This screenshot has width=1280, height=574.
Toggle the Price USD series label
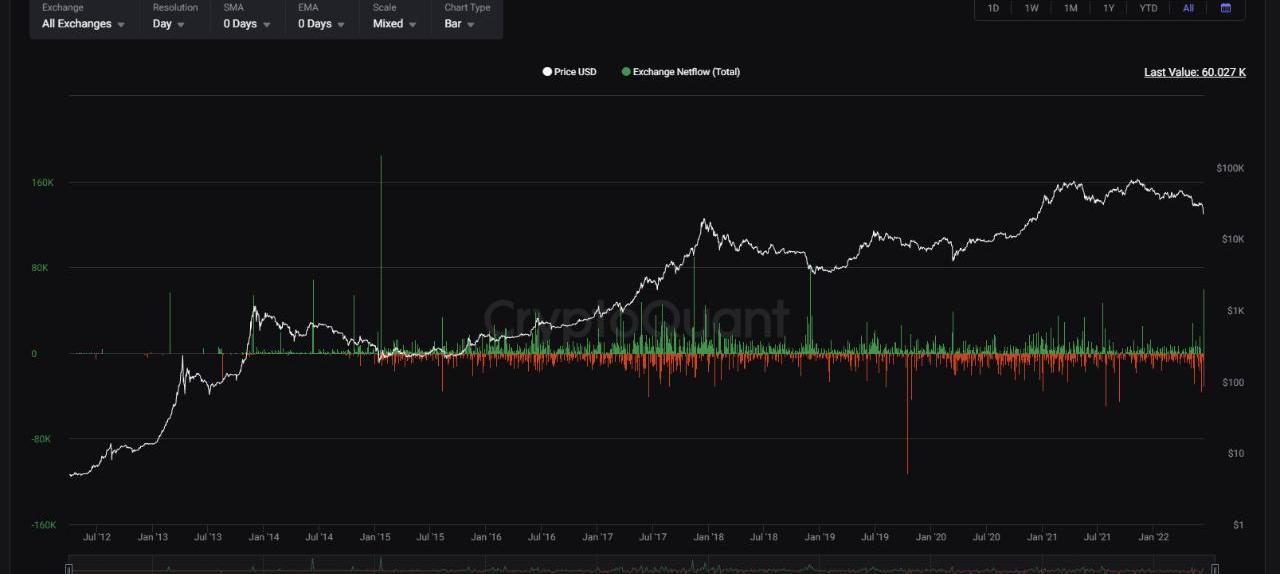(575, 72)
